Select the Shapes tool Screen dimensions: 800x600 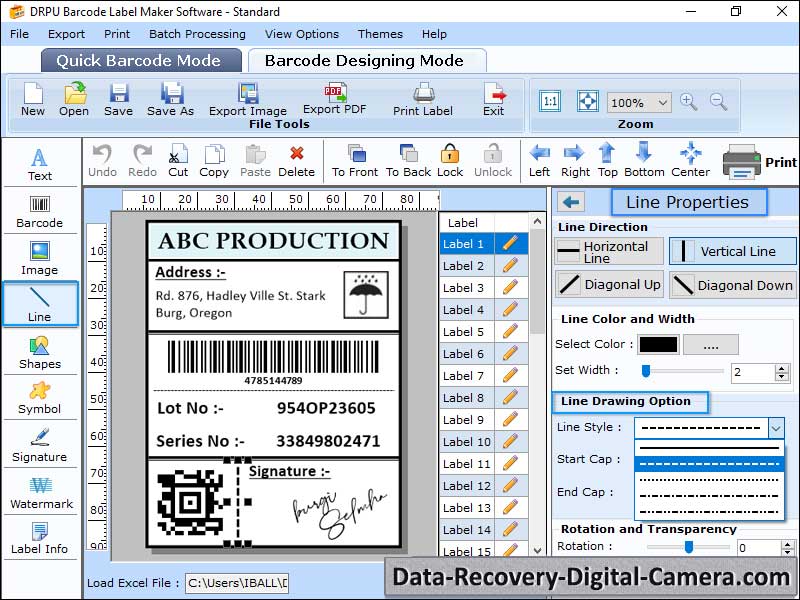click(x=40, y=353)
